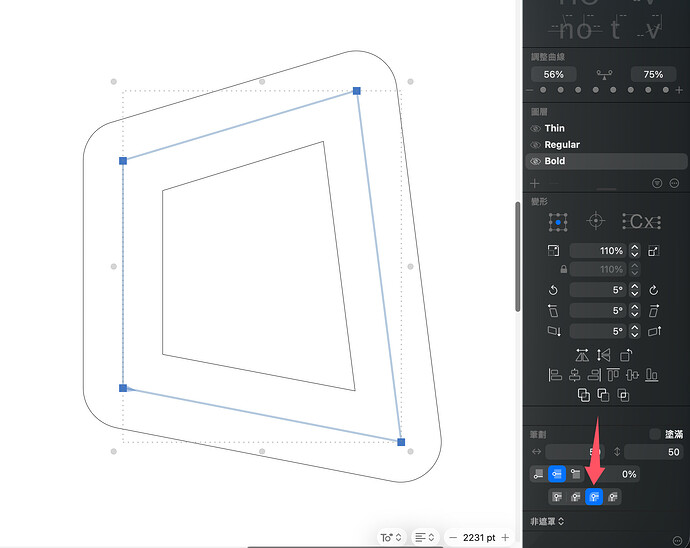The width and height of the screenshot is (690, 548).
Task: Flip selection horizontally with mirror icon
Action: [582, 355]
